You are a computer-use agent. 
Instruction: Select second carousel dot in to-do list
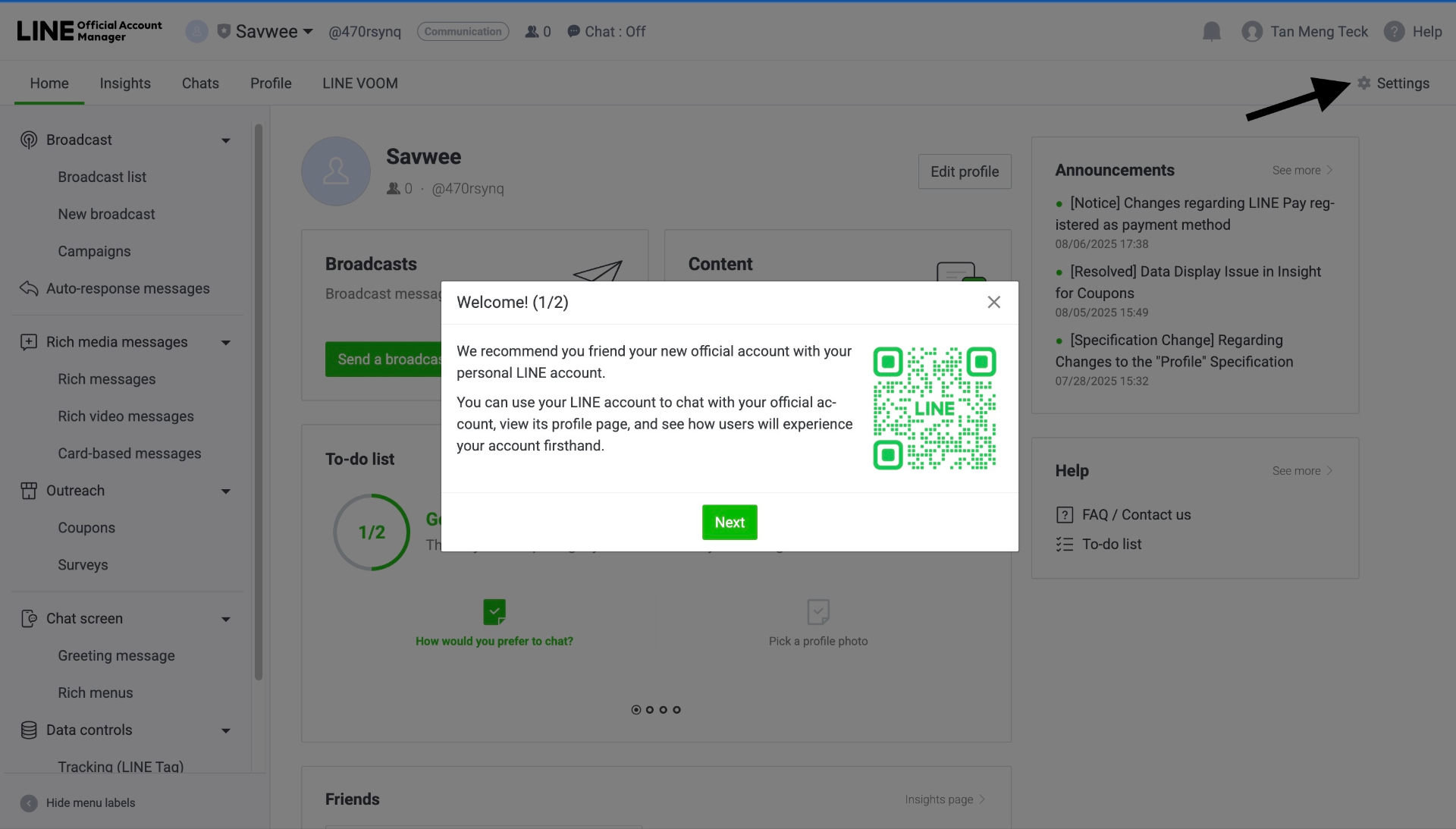650,710
